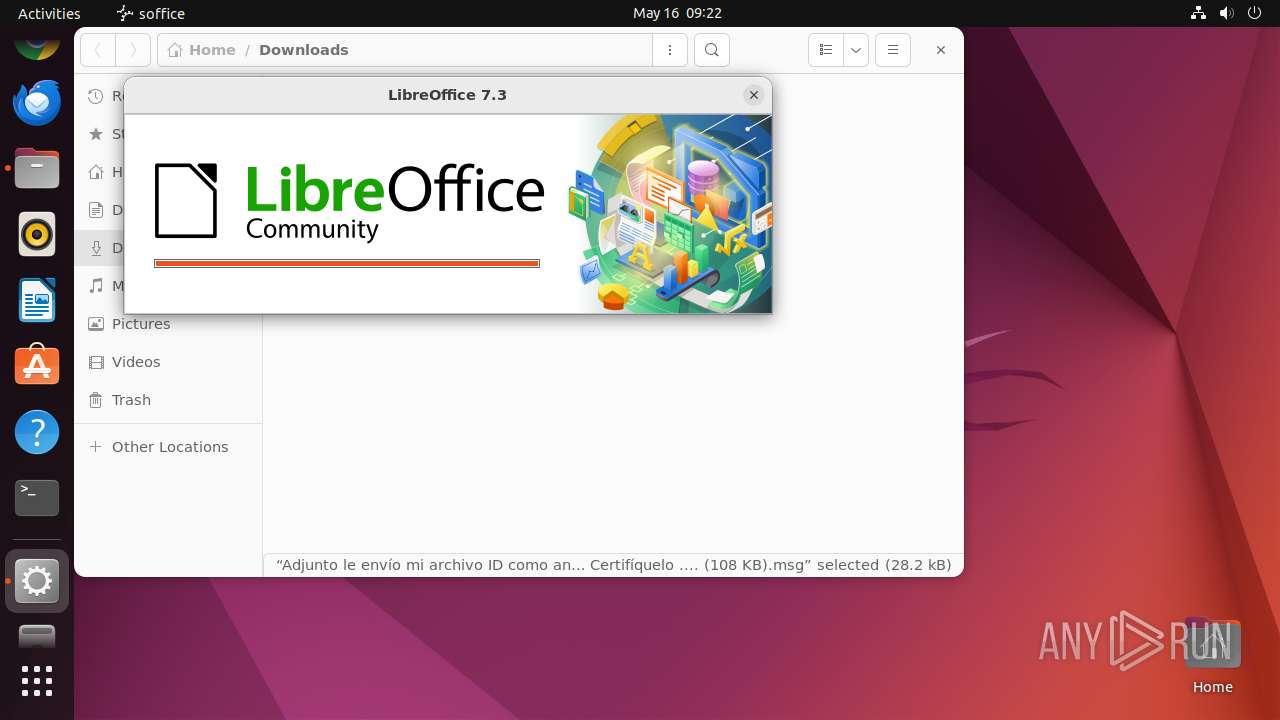Image resolution: width=1280 pixels, height=720 pixels.
Task: Open Thunderbird mail from the dock
Action: pyautogui.click(x=37, y=102)
